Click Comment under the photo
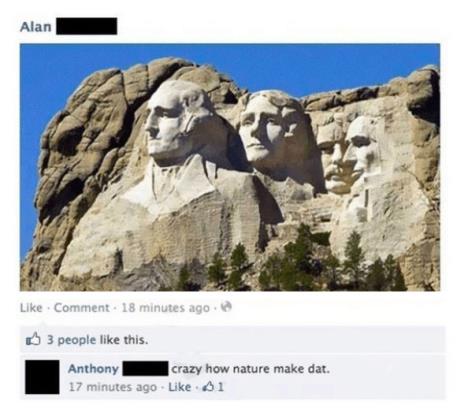This screenshot has width=468, height=412. click(82, 307)
